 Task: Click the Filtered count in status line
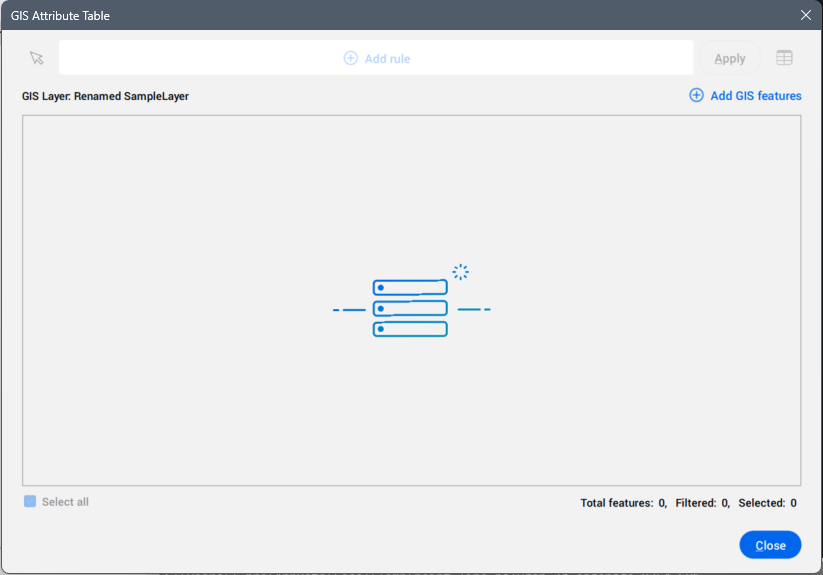(702, 503)
